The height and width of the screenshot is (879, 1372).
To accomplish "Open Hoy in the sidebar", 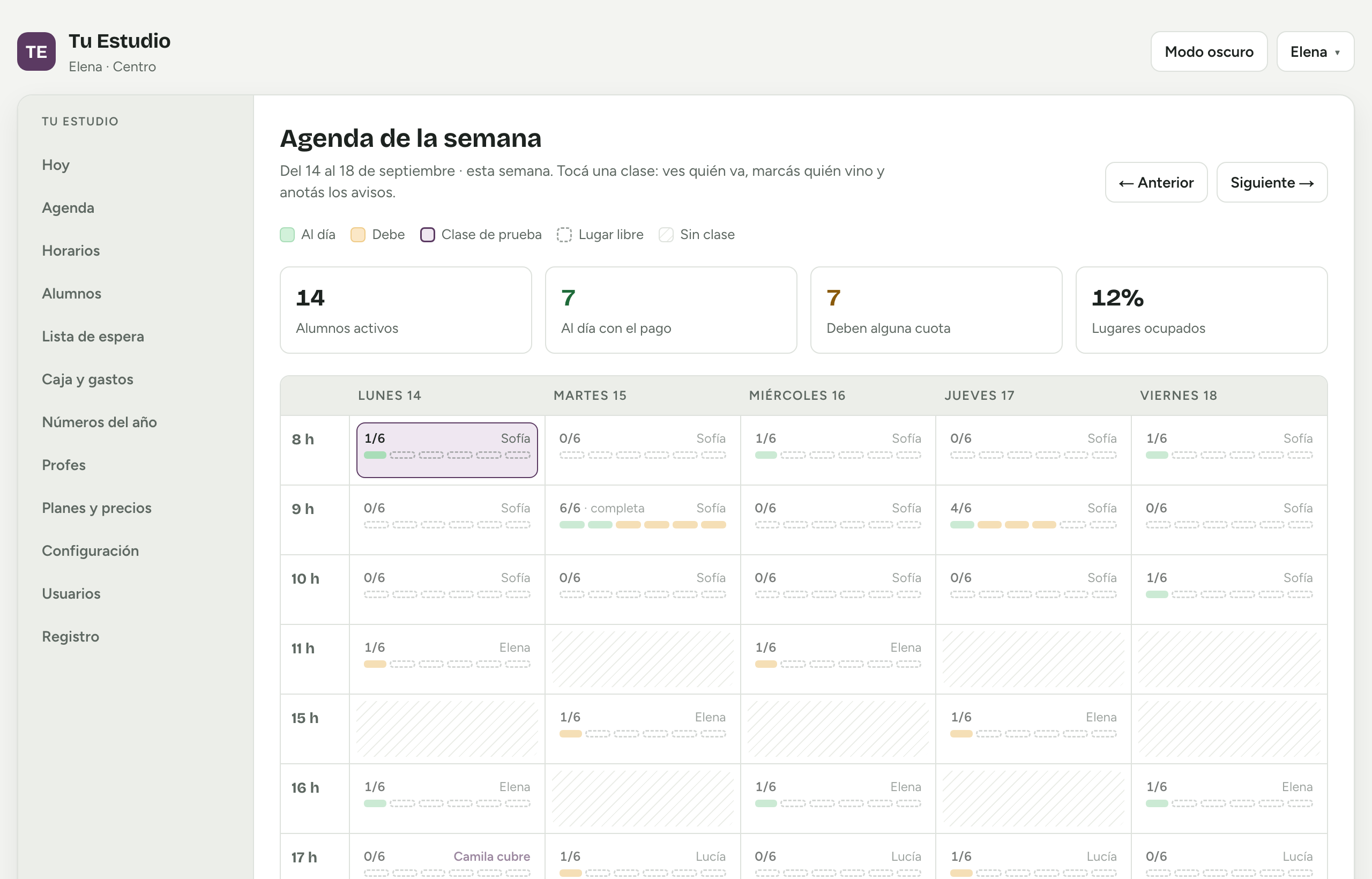I will [55, 165].
